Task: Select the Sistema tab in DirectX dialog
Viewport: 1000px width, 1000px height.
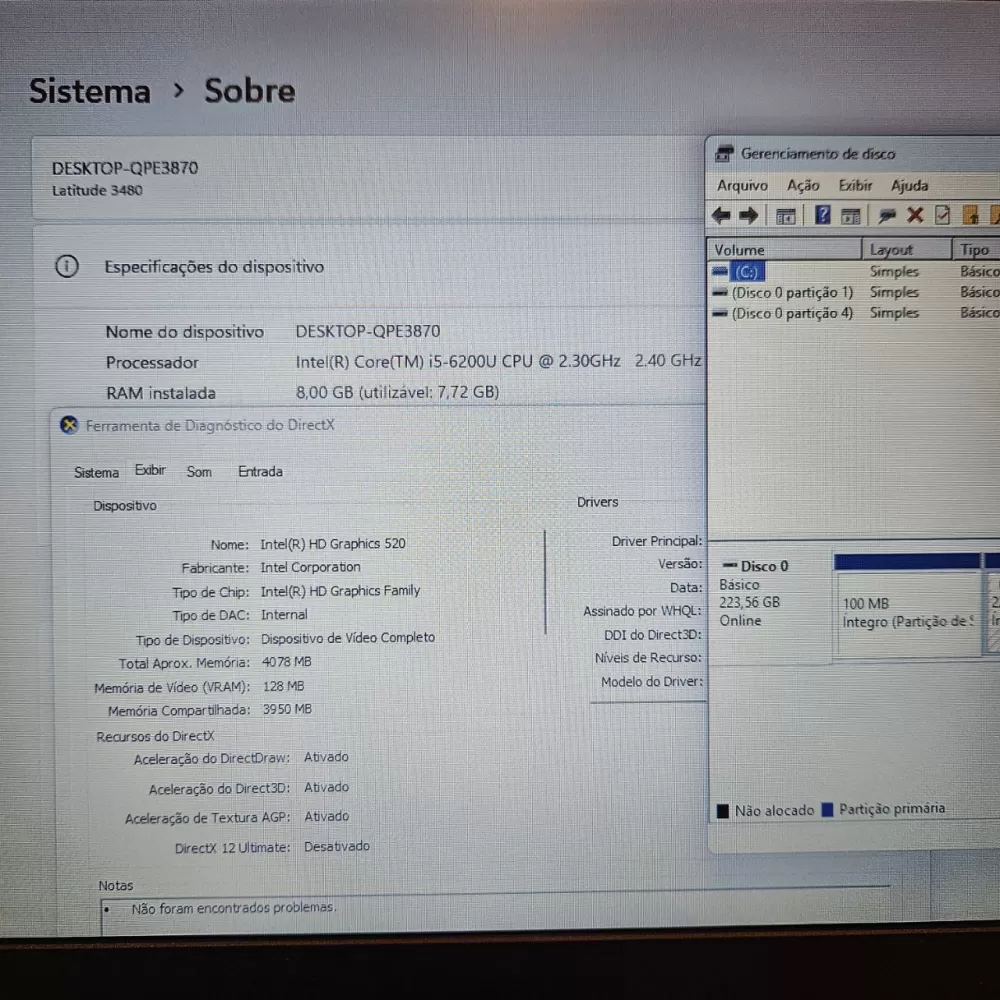Action: [96, 472]
